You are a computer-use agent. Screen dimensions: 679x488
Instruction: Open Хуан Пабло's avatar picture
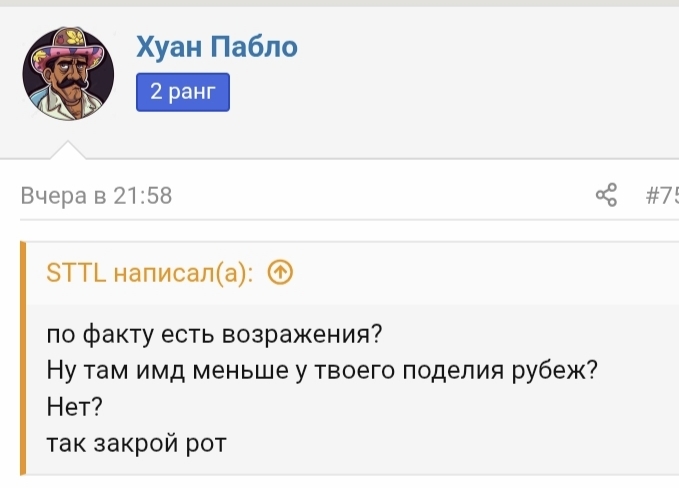tap(68, 73)
